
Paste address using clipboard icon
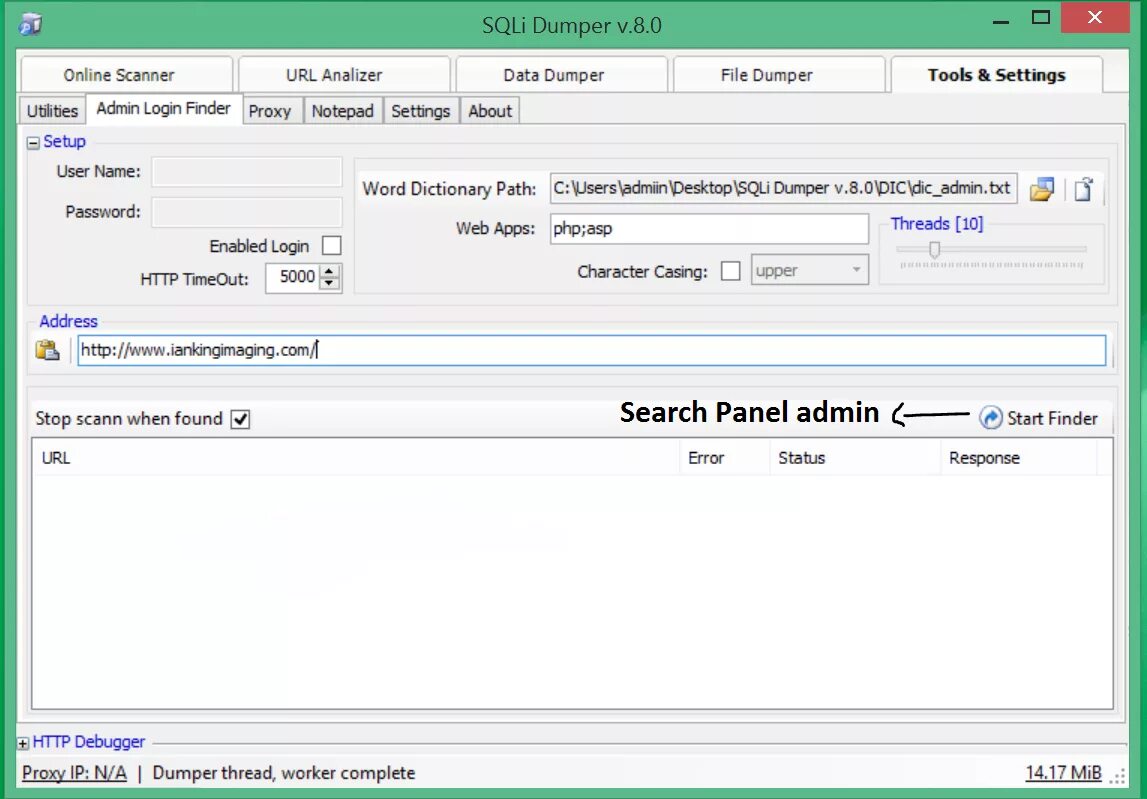click(48, 350)
